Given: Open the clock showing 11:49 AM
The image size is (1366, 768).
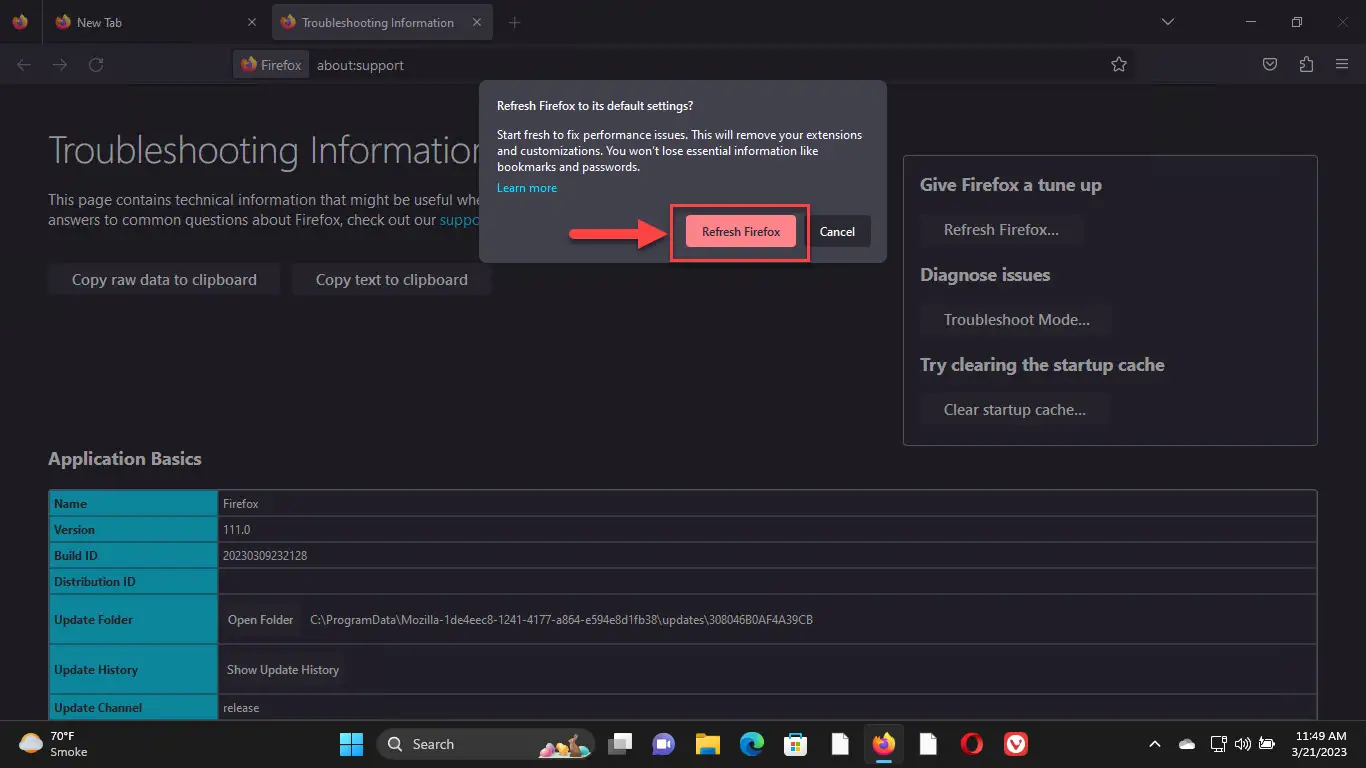Looking at the screenshot, I should point(1318,744).
